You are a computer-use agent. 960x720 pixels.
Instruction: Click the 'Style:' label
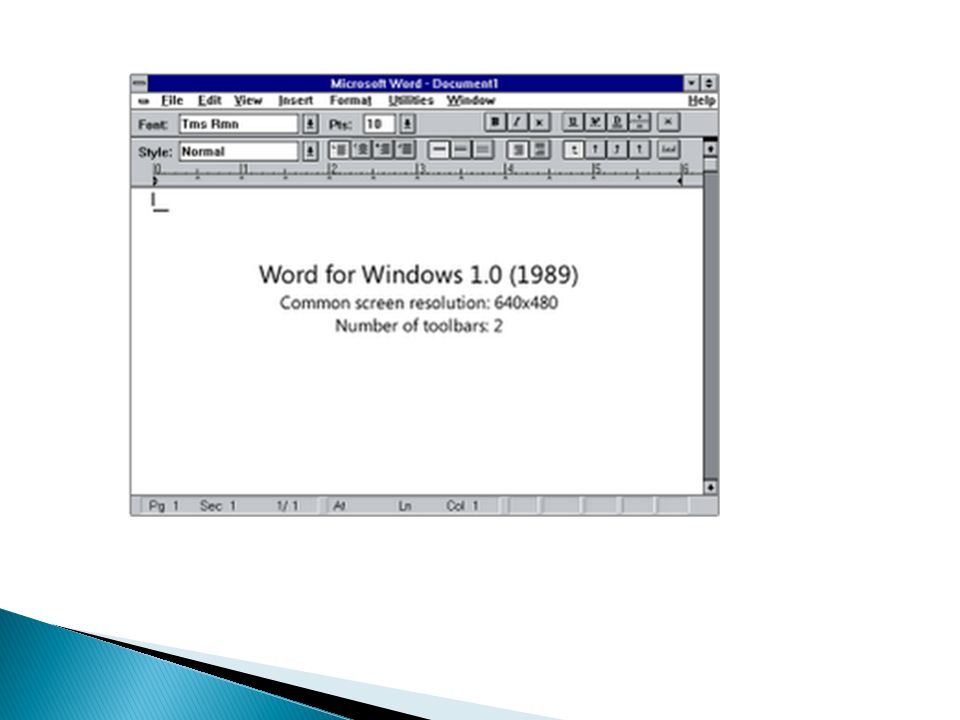[x=156, y=152]
